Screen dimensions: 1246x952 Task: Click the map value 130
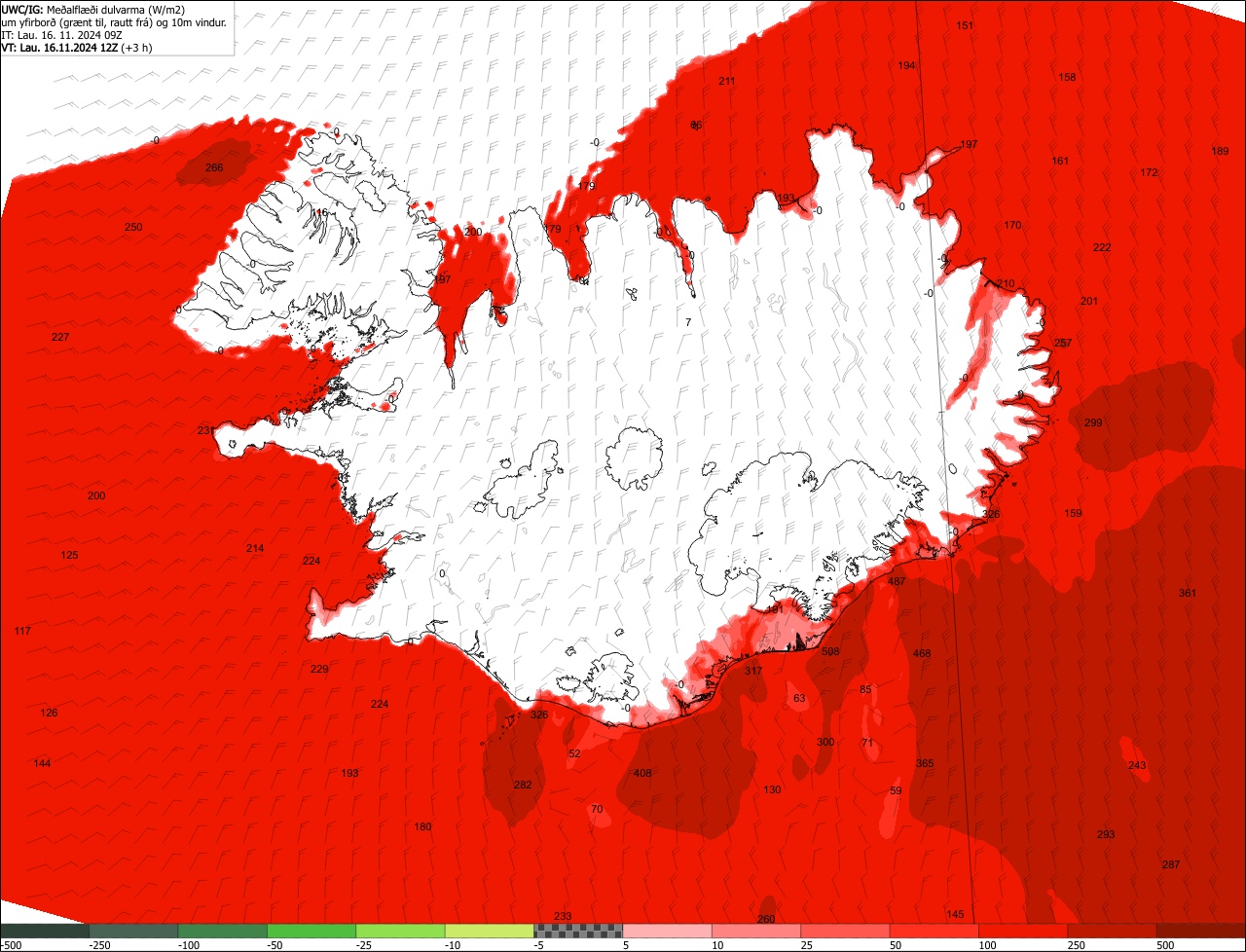(x=772, y=789)
